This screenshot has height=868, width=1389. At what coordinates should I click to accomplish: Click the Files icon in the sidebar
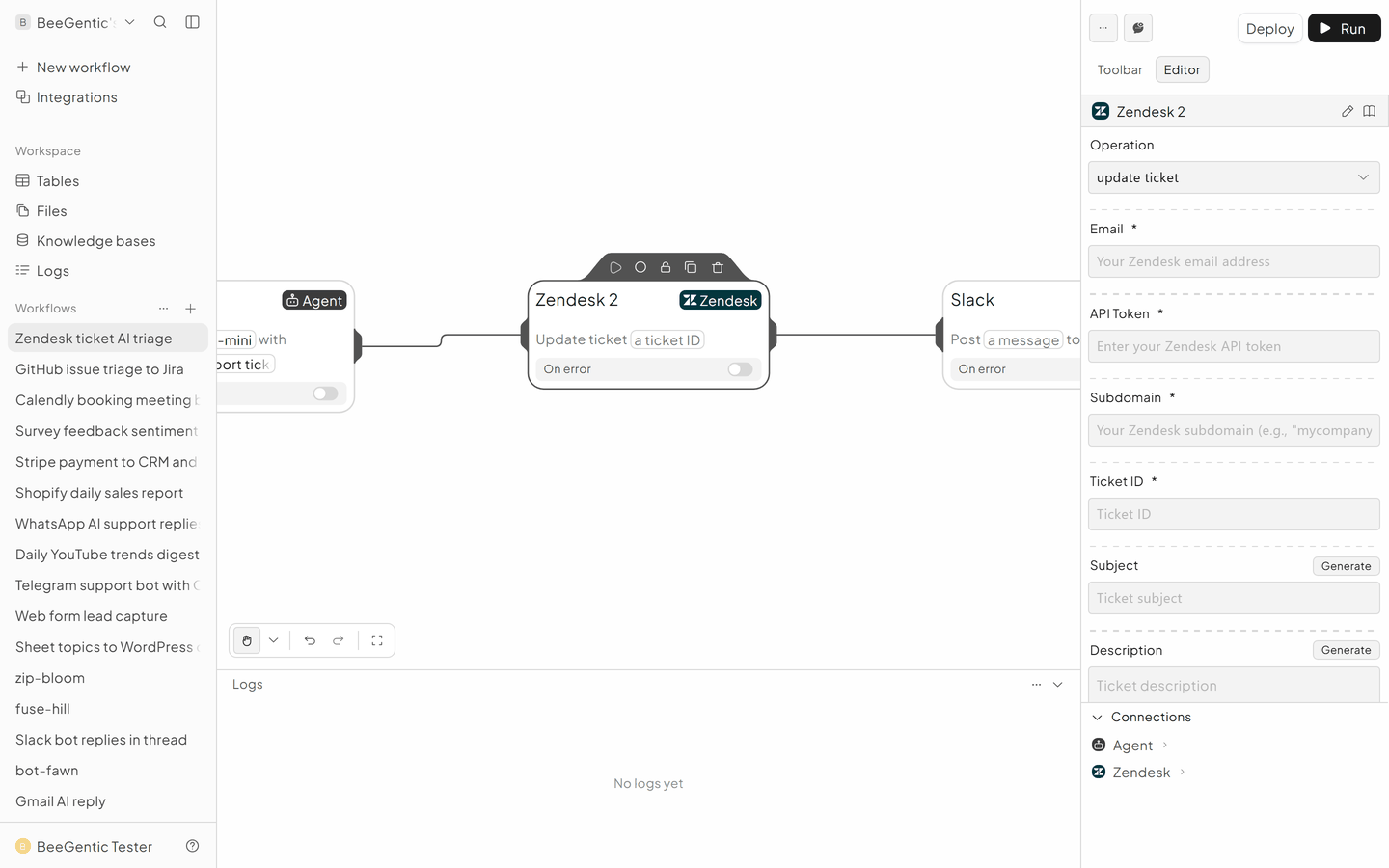[23, 210]
